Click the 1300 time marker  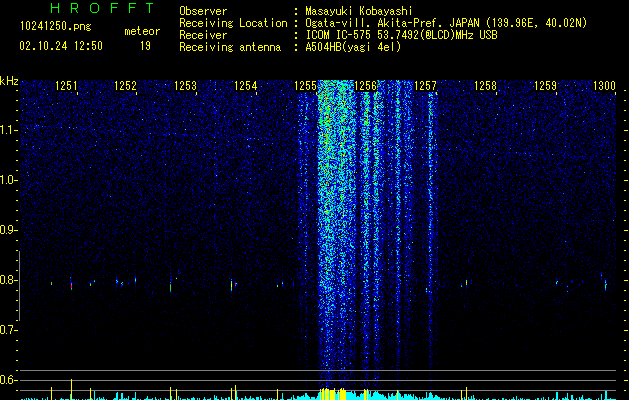[x=604, y=86]
